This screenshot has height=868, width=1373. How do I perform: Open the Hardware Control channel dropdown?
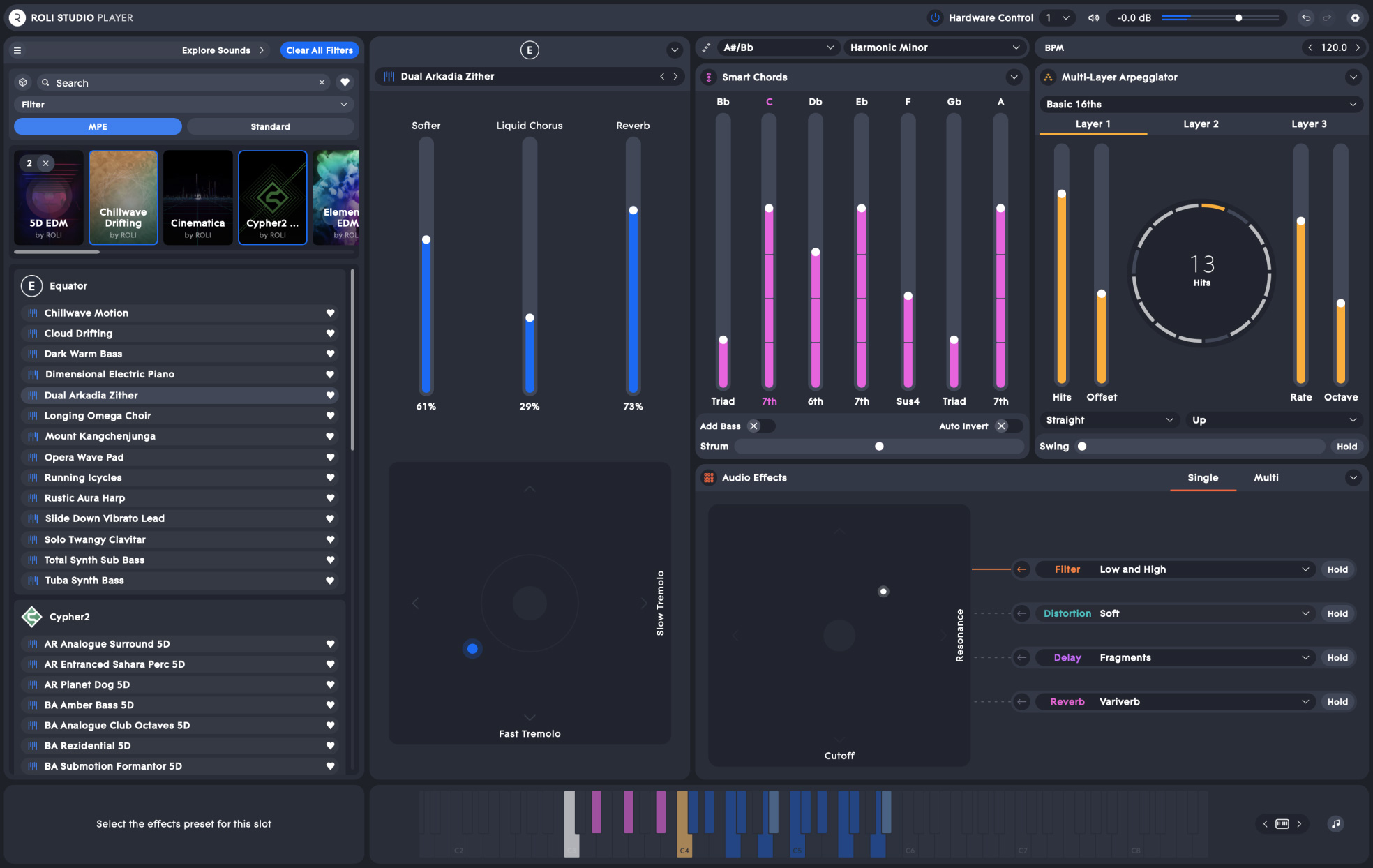[x=1056, y=18]
